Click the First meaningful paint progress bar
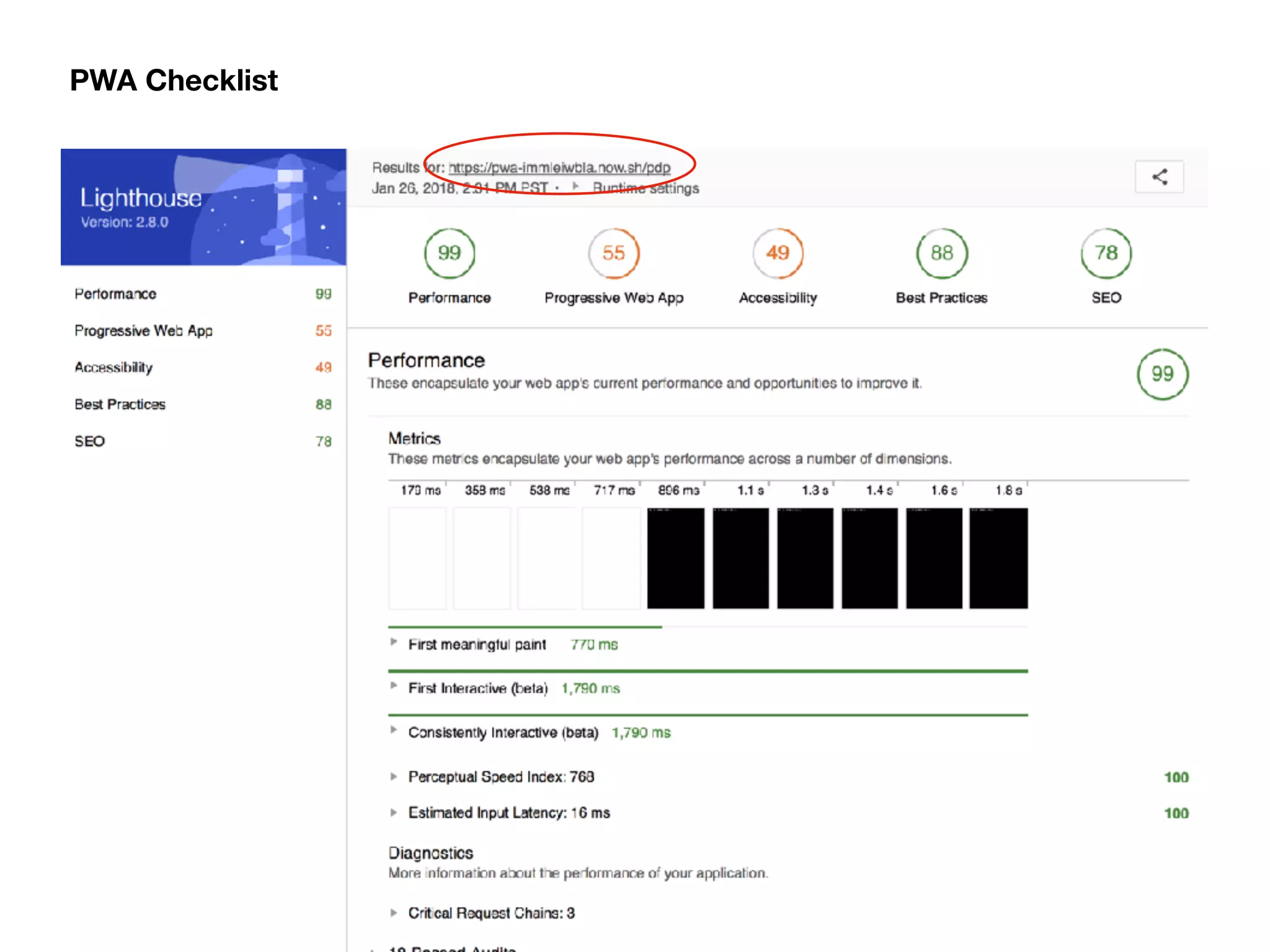This screenshot has height=952, width=1270. pos(525,627)
